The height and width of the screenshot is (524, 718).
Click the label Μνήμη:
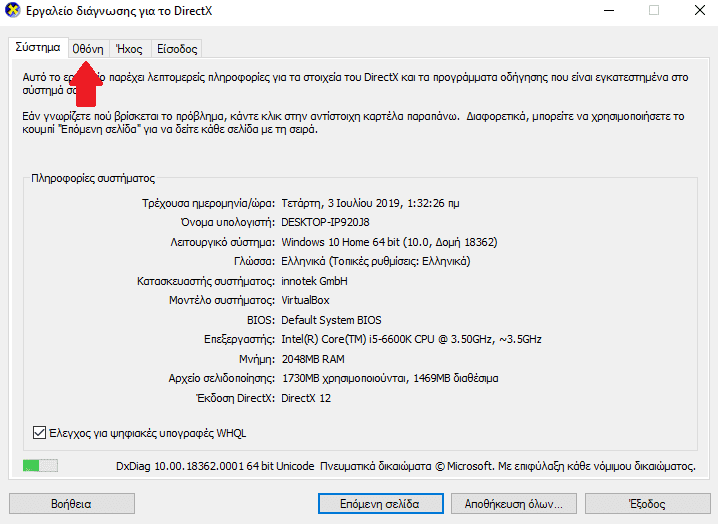257,359
